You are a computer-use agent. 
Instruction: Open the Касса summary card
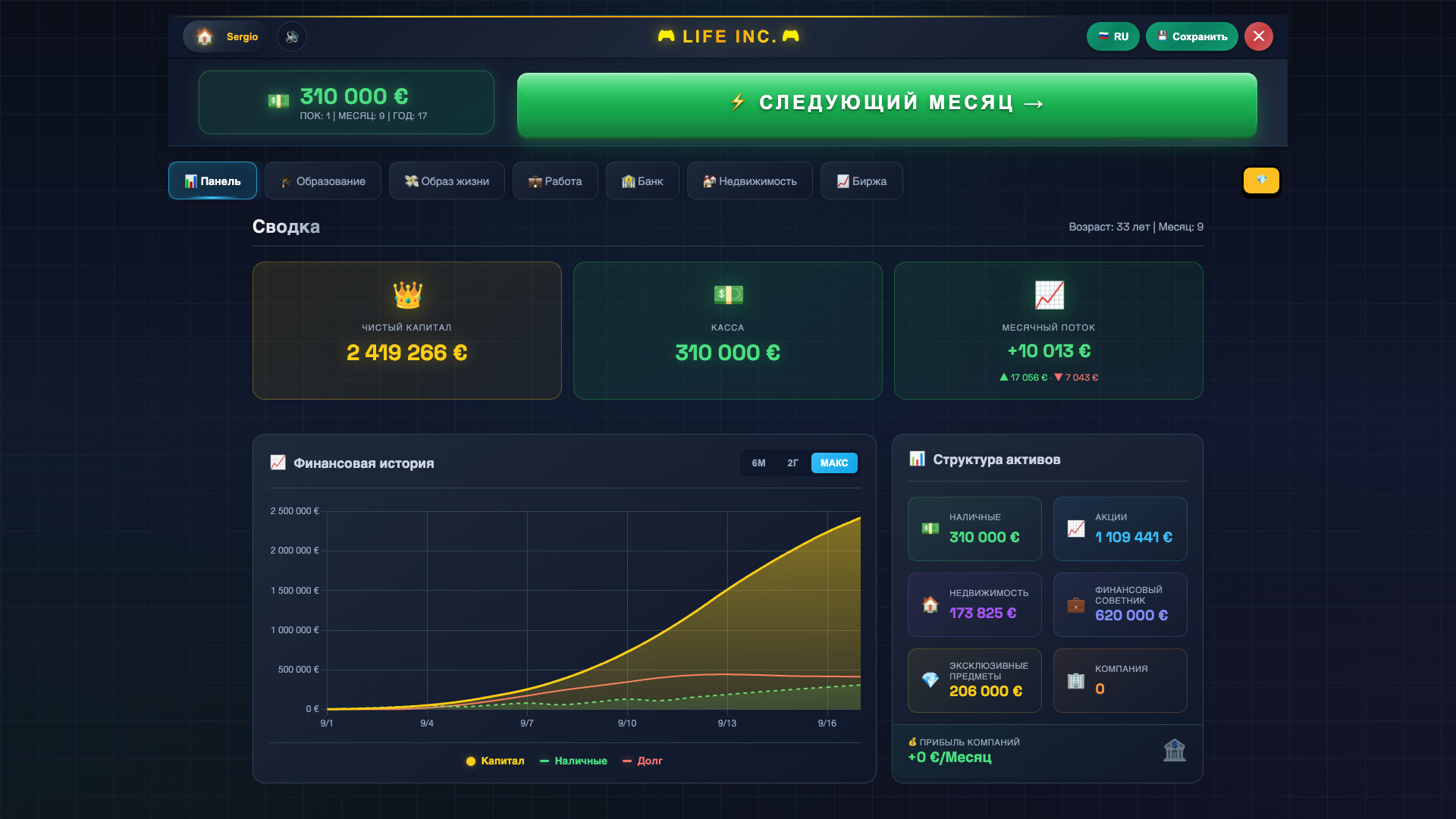click(728, 331)
